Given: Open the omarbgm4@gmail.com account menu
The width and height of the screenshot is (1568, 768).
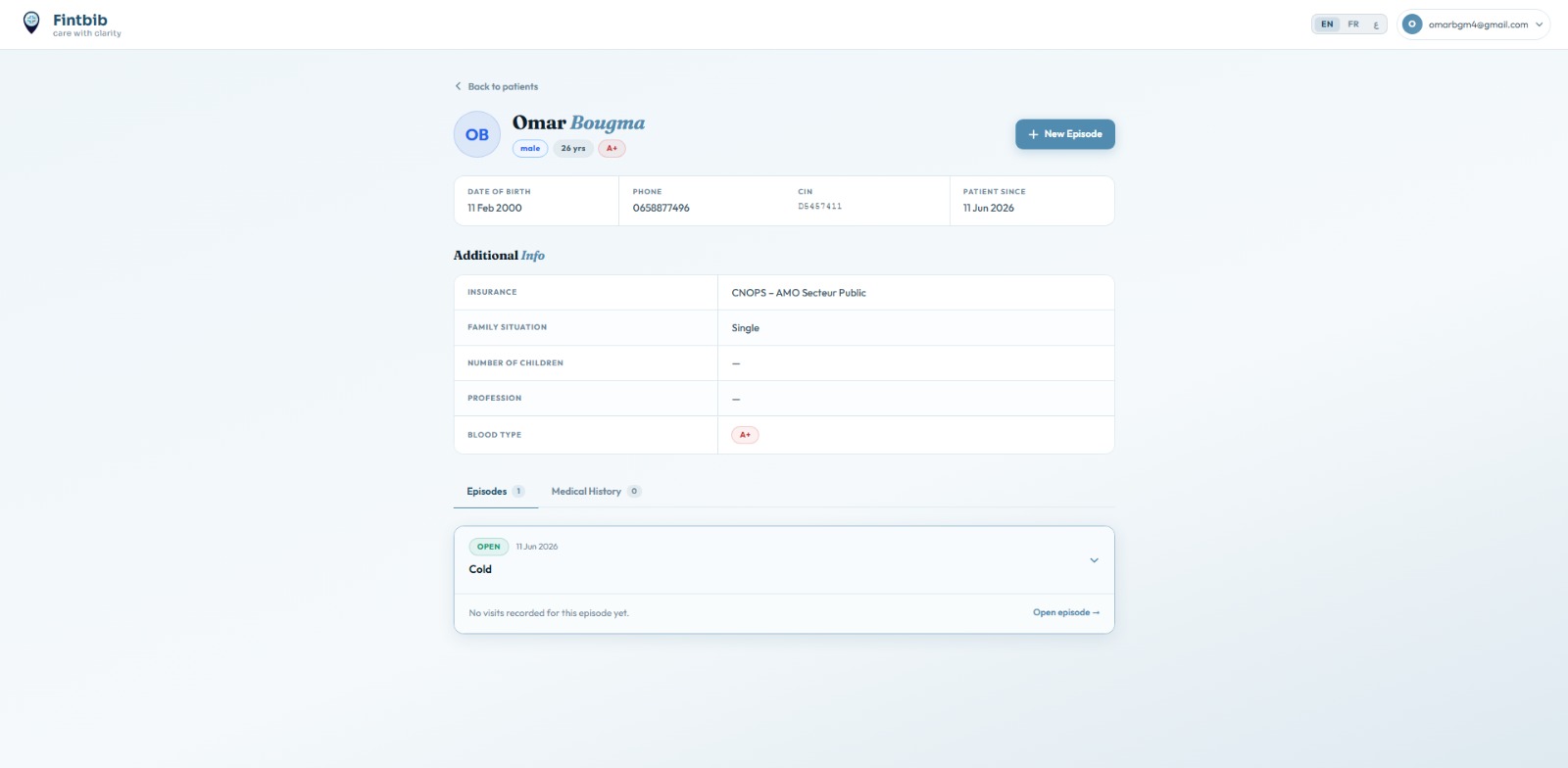Looking at the screenshot, I should pos(1473,24).
